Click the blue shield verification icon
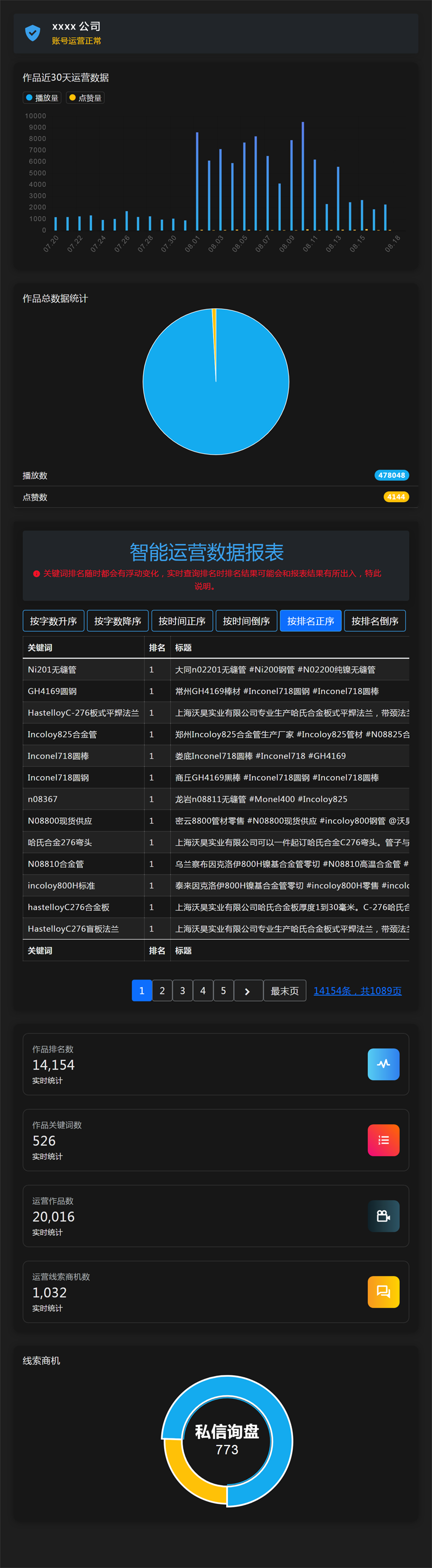Image resolution: width=432 pixels, height=1568 pixels. point(32,33)
